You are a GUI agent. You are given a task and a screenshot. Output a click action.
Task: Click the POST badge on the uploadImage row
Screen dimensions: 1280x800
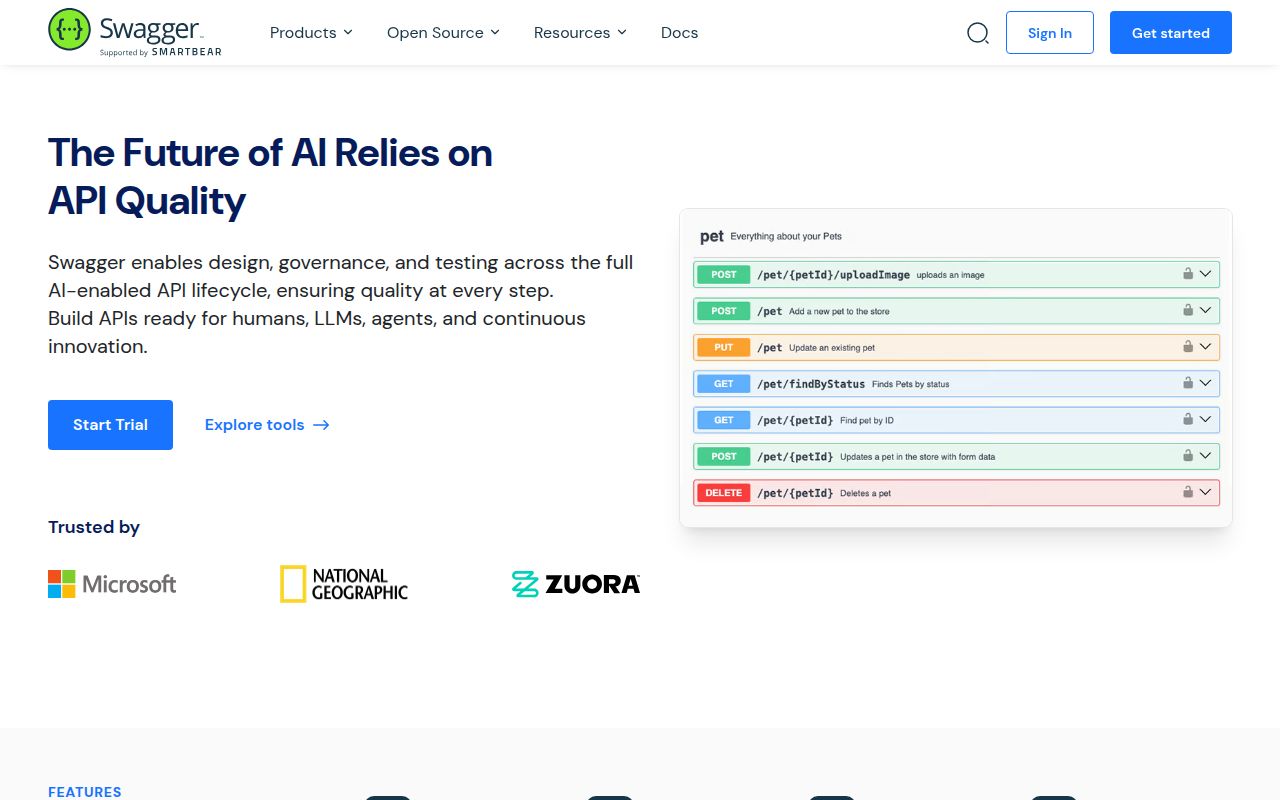[x=724, y=274]
